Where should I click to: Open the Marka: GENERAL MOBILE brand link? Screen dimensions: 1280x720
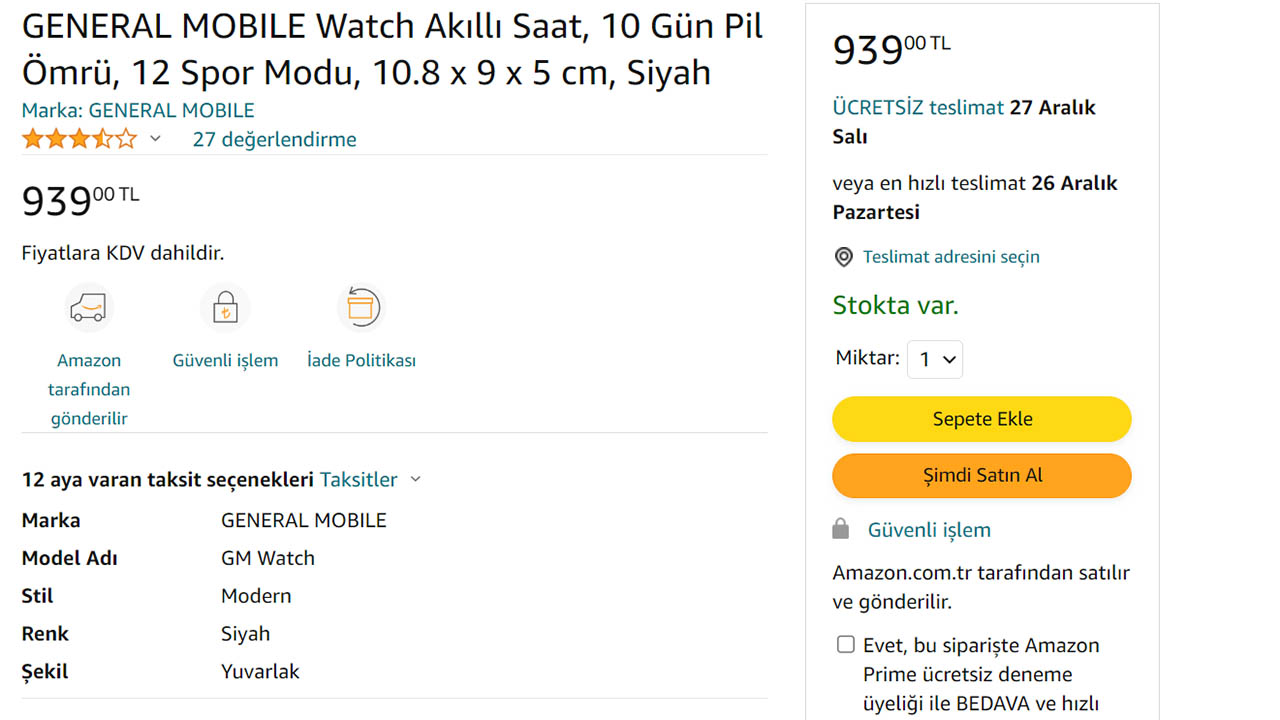point(138,111)
